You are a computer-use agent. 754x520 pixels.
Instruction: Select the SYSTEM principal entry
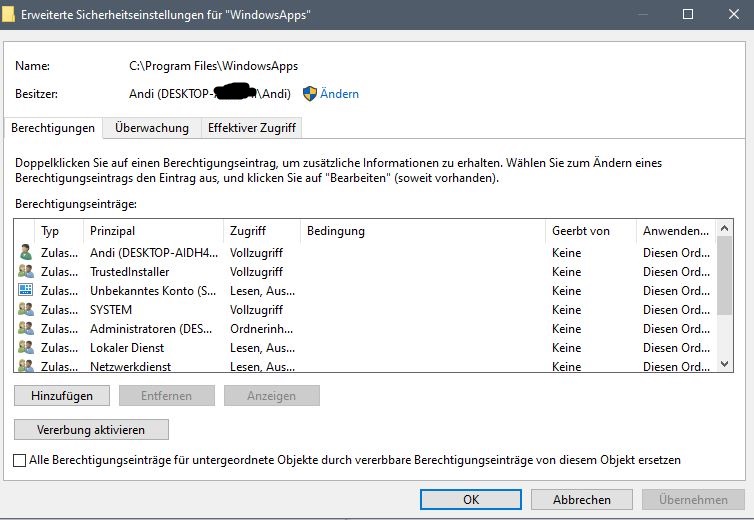(x=111, y=310)
